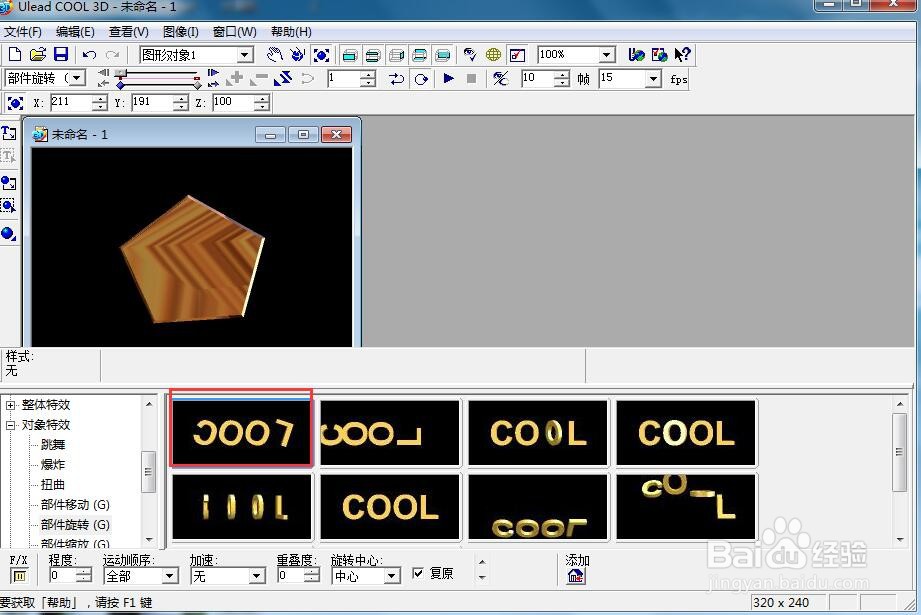Select the insert graphics tool in left toolbar

point(9,183)
